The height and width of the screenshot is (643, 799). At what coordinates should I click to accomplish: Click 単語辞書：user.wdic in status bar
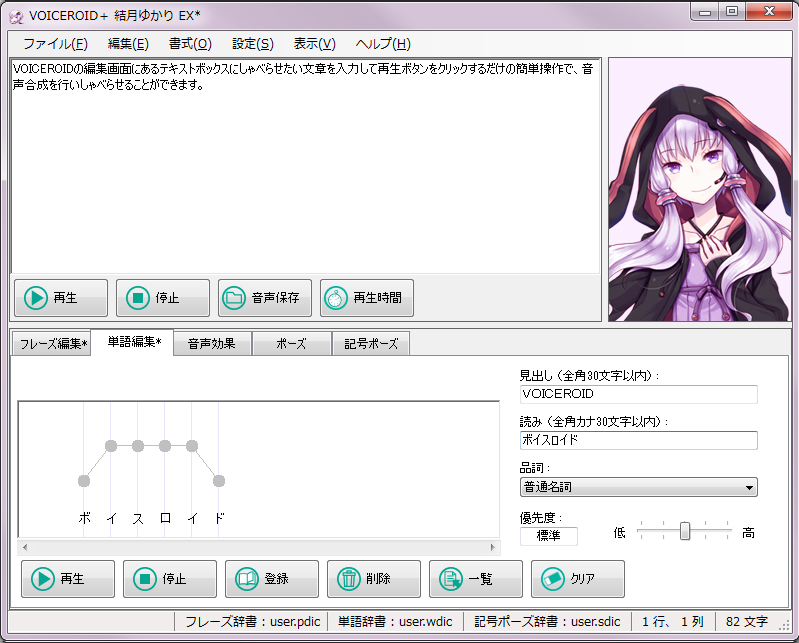pyautogui.click(x=395, y=622)
